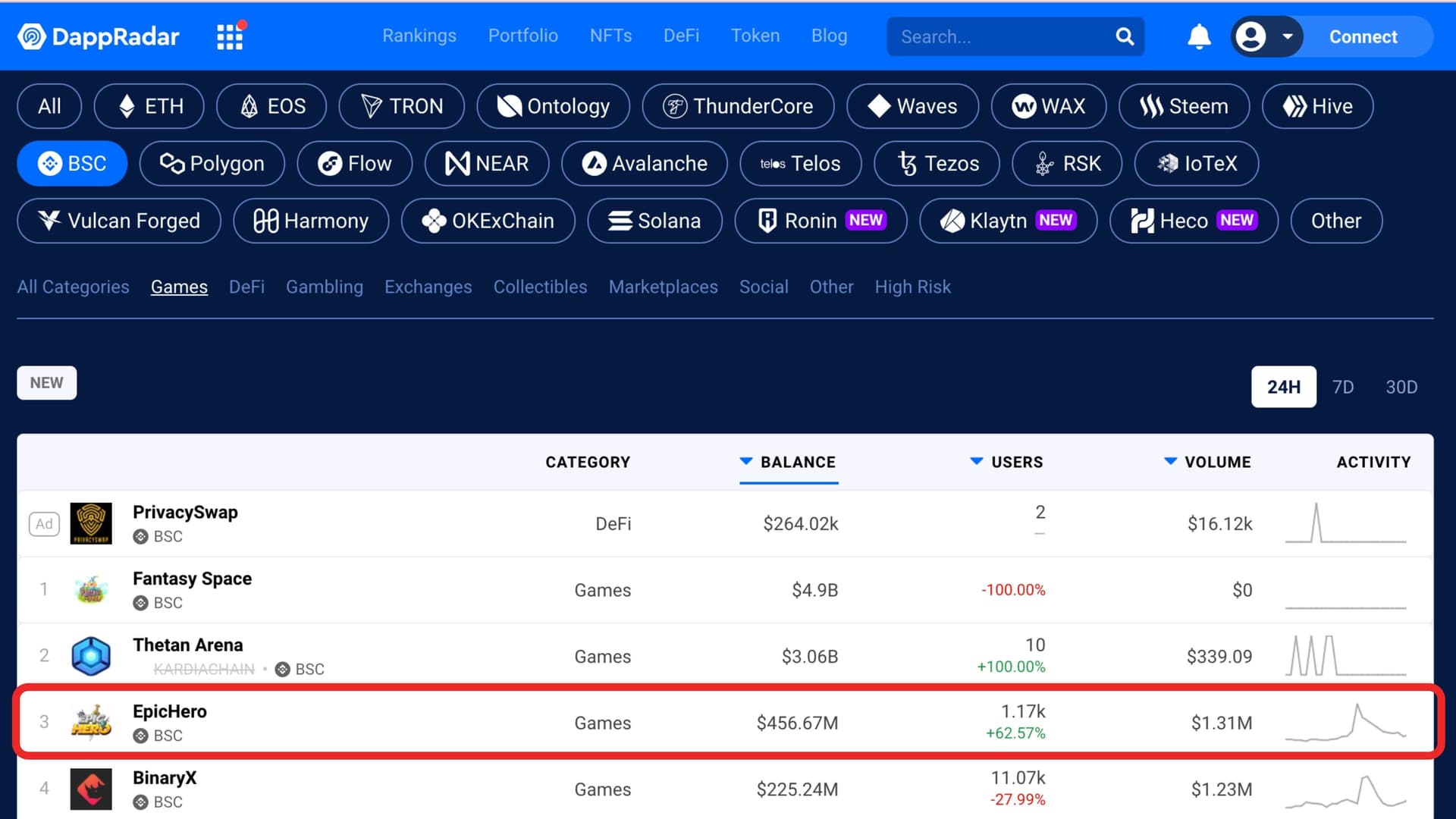The width and height of the screenshot is (1456, 819).
Task: Open notifications bell
Action: [x=1199, y=36]
